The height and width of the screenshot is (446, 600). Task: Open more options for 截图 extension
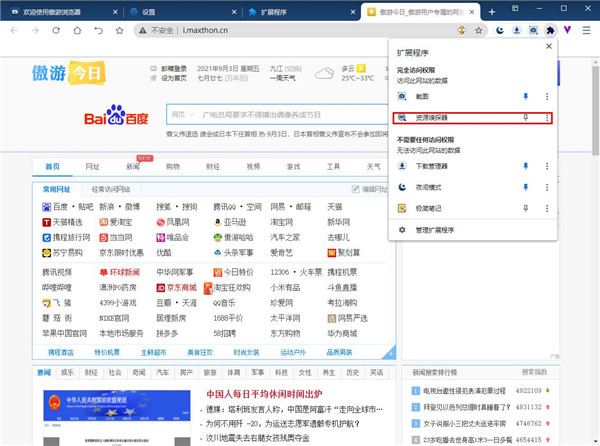pos(546,96)
